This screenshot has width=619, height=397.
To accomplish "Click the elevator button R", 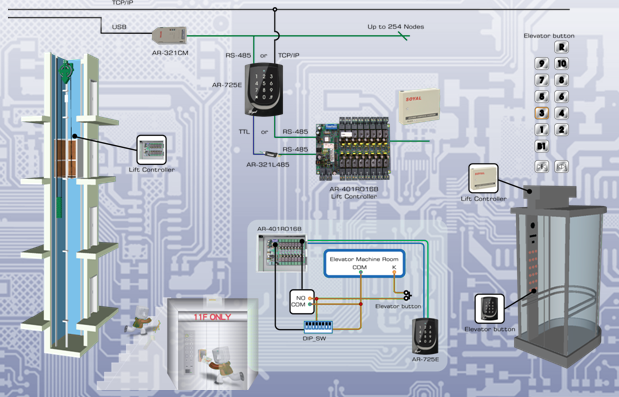I will (x=561, y=47).
